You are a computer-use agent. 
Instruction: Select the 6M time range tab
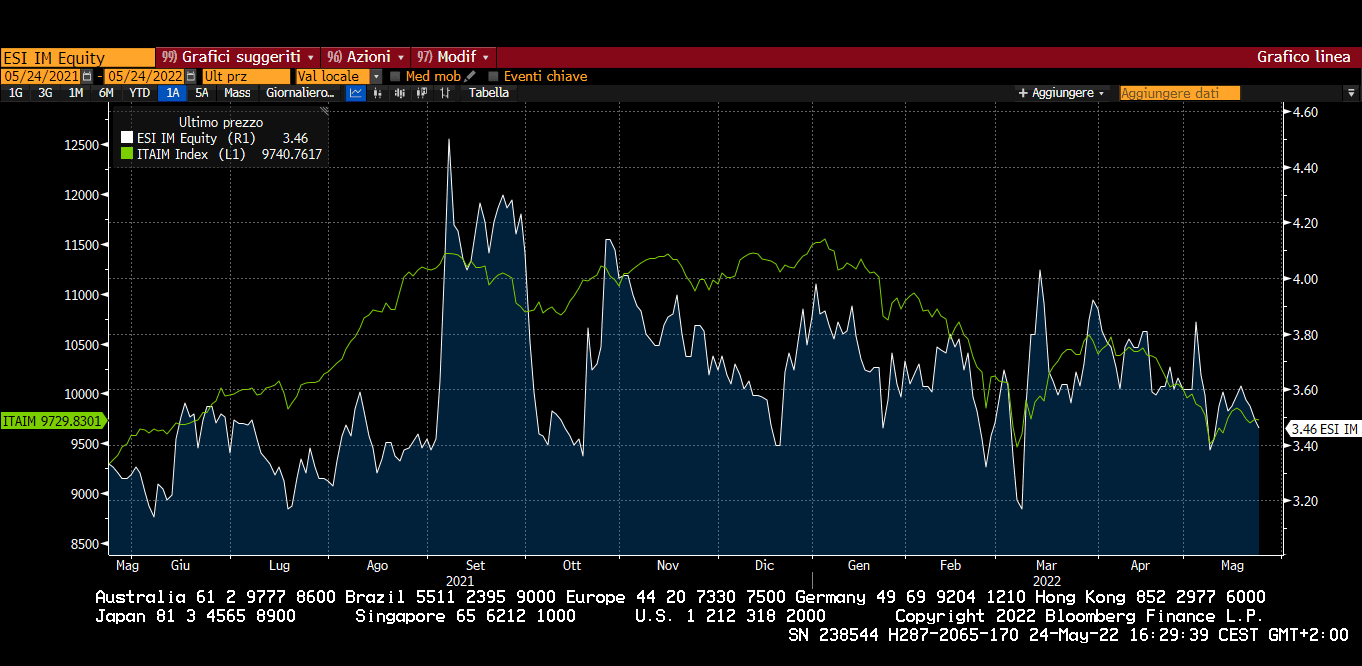coord(106,93)
